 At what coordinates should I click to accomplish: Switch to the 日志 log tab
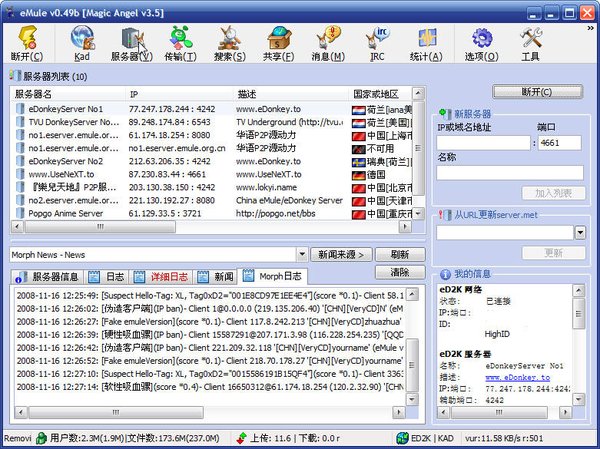click(x=106, y=276)
